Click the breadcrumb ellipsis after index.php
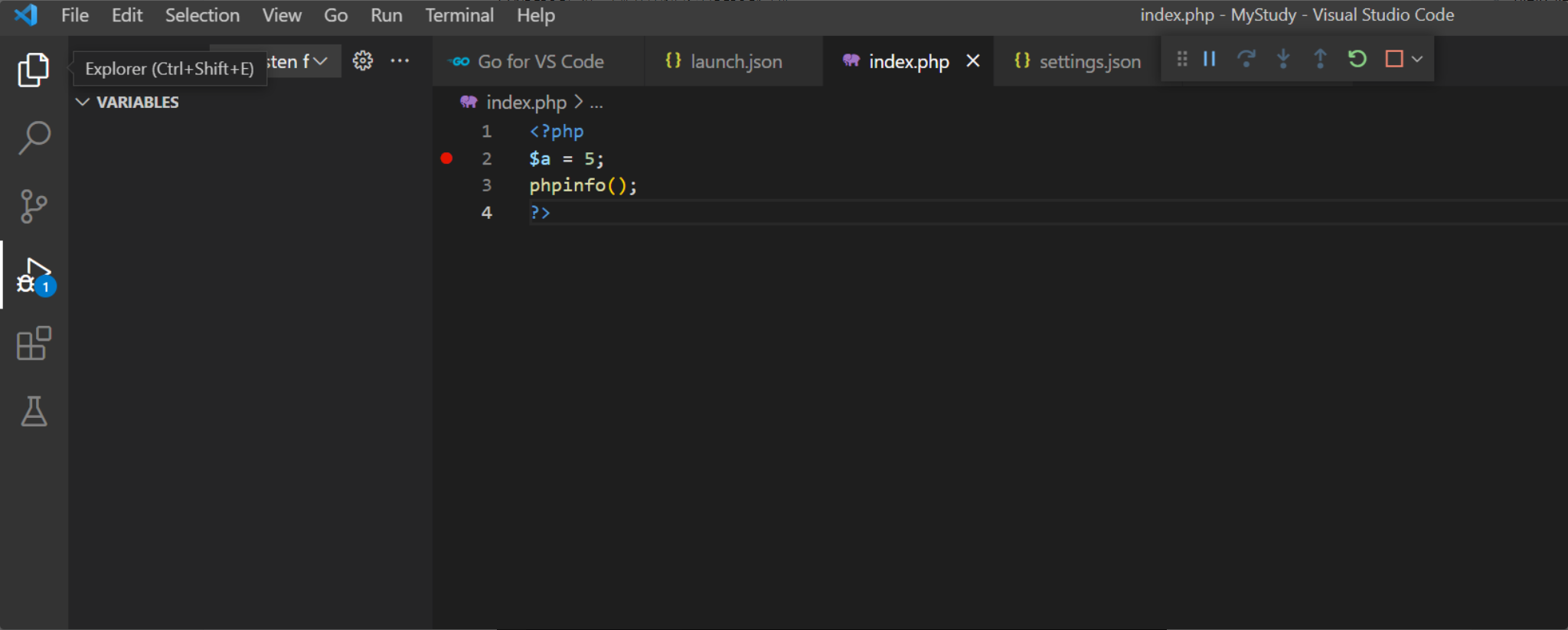This screenshot has width=1568, height=630. pyautogui.click(x=596, y=103)
